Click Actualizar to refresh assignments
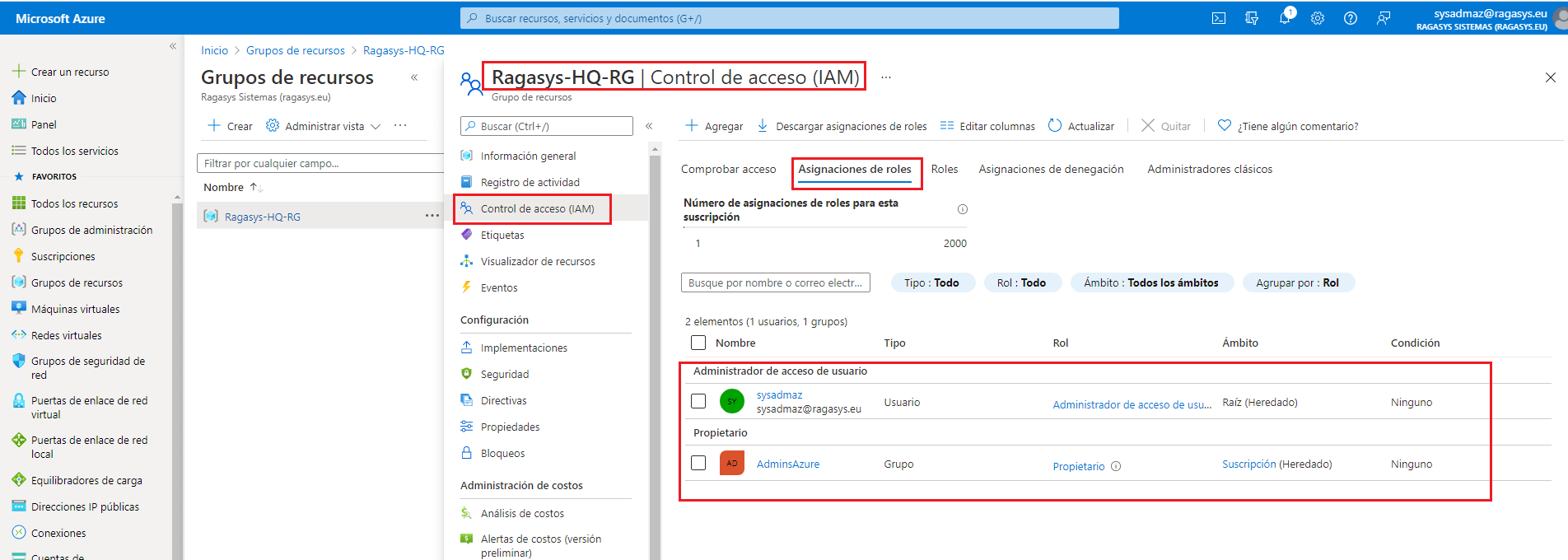Image resolution: width=1568 pixels, height=560 pixels. point(1081,126)
